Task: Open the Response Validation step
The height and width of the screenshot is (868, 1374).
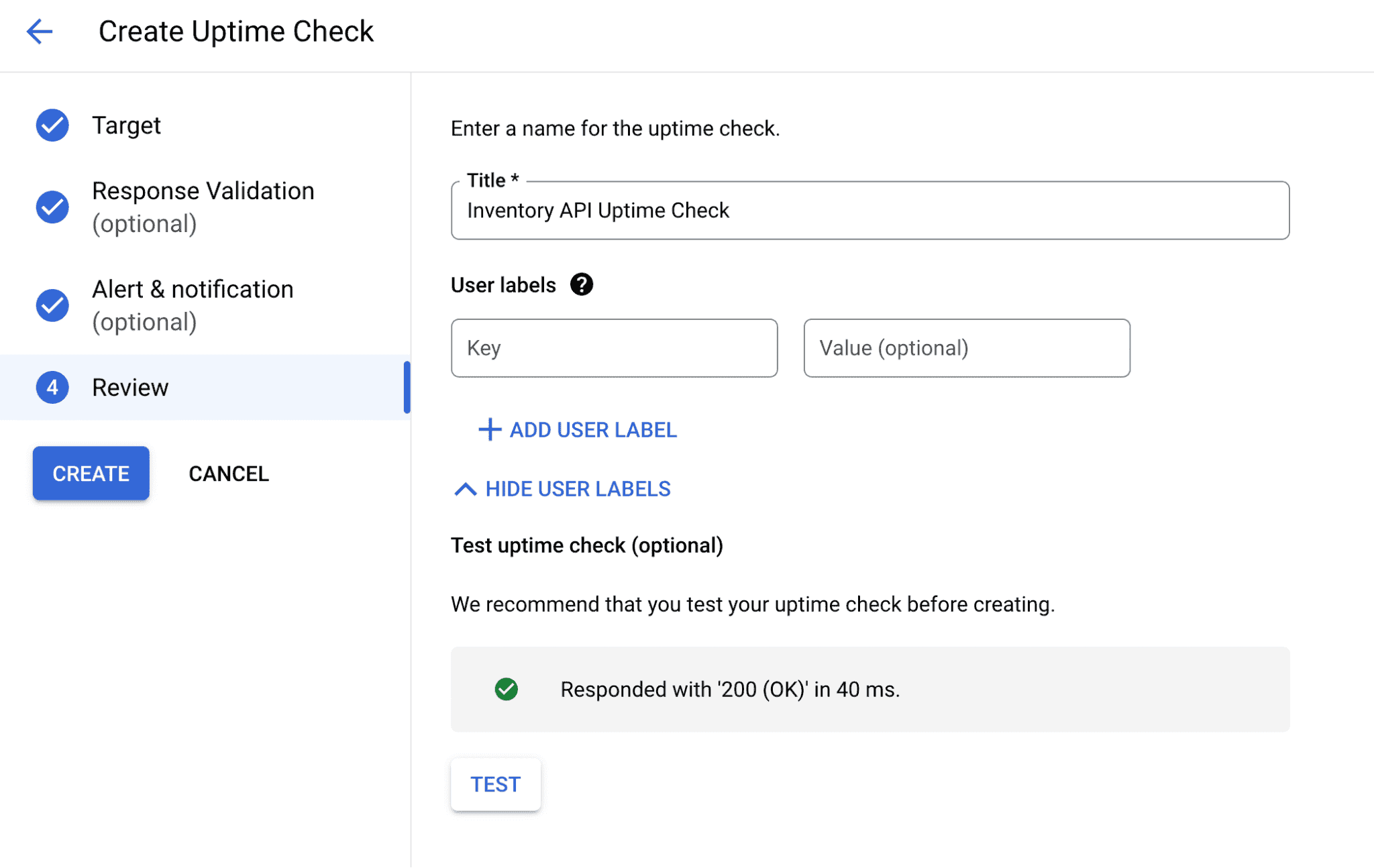Action: (203, 191)
